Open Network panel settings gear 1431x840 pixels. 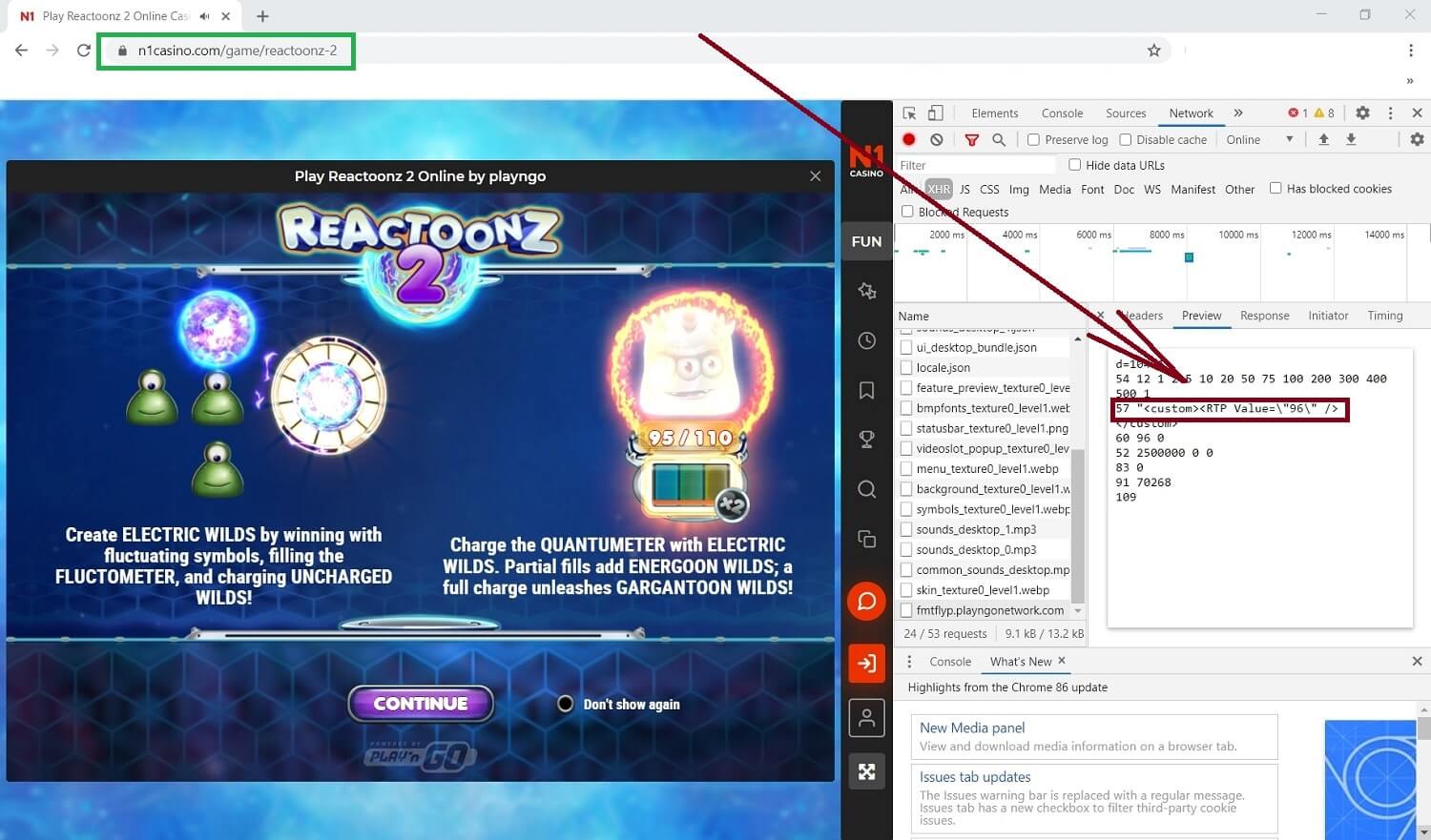tap(1417, 139)
